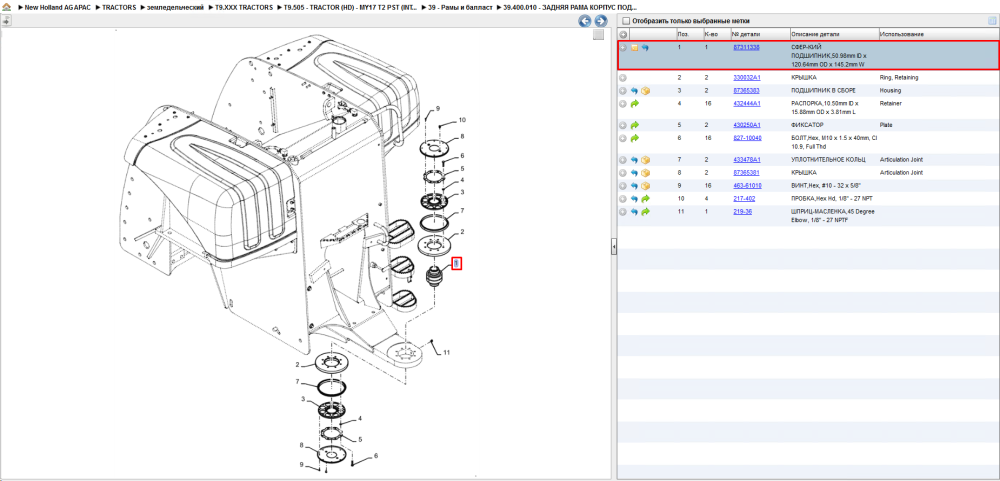Add part 87311338 using its plus icon

623,48
